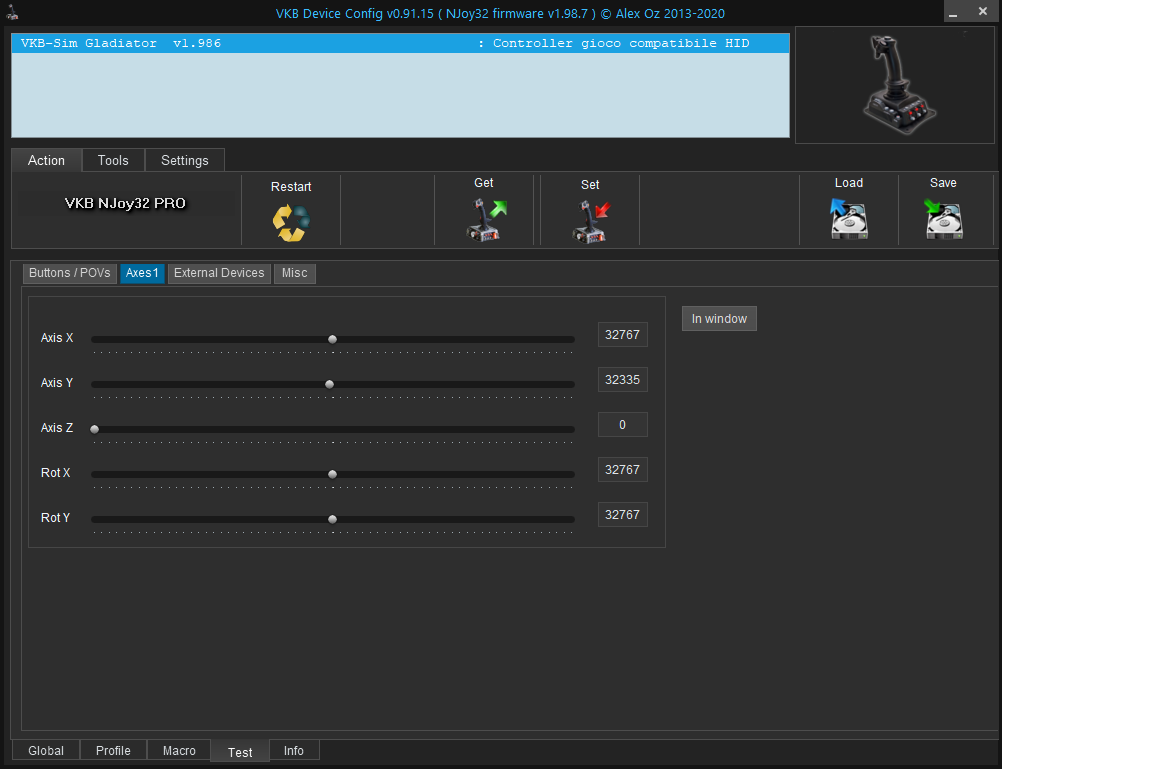
Task: Click the Axis Y slider handle
Action: [x=330, y=384]
